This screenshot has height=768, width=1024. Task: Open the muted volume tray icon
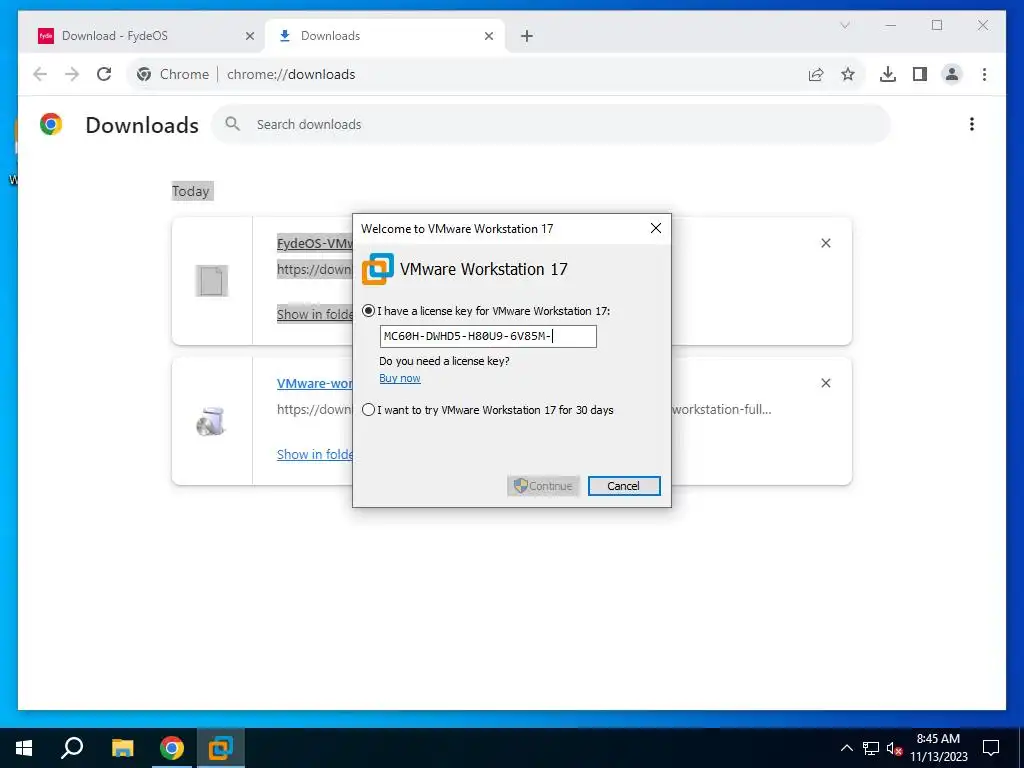point(895,748)
